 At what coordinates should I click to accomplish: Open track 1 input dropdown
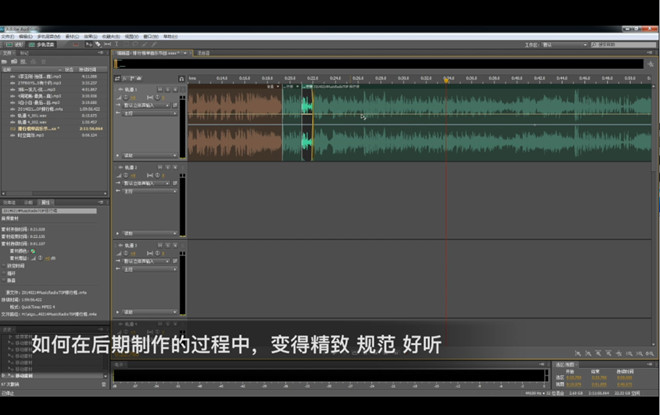pos(145,105)
